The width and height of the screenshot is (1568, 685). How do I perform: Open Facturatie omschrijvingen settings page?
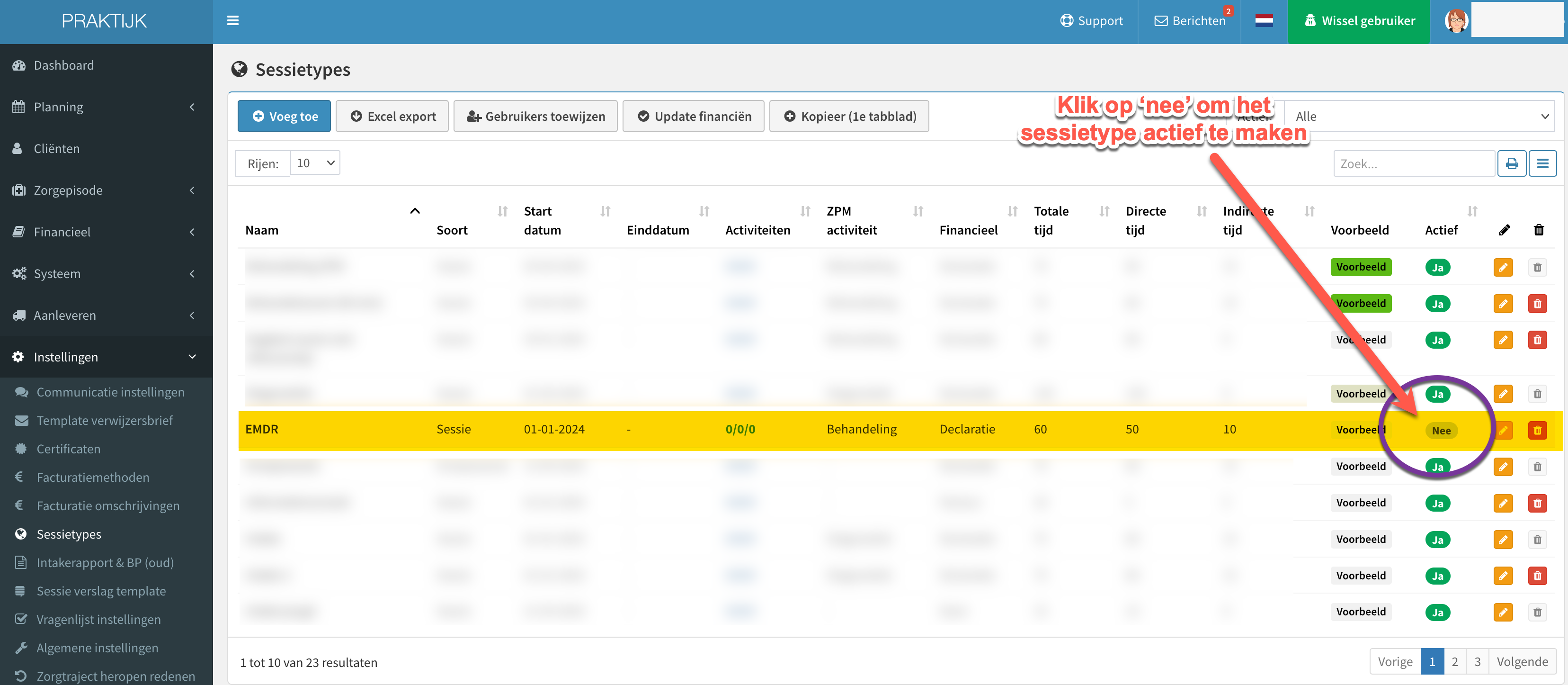pyautogui.click(x=108, y=506)
